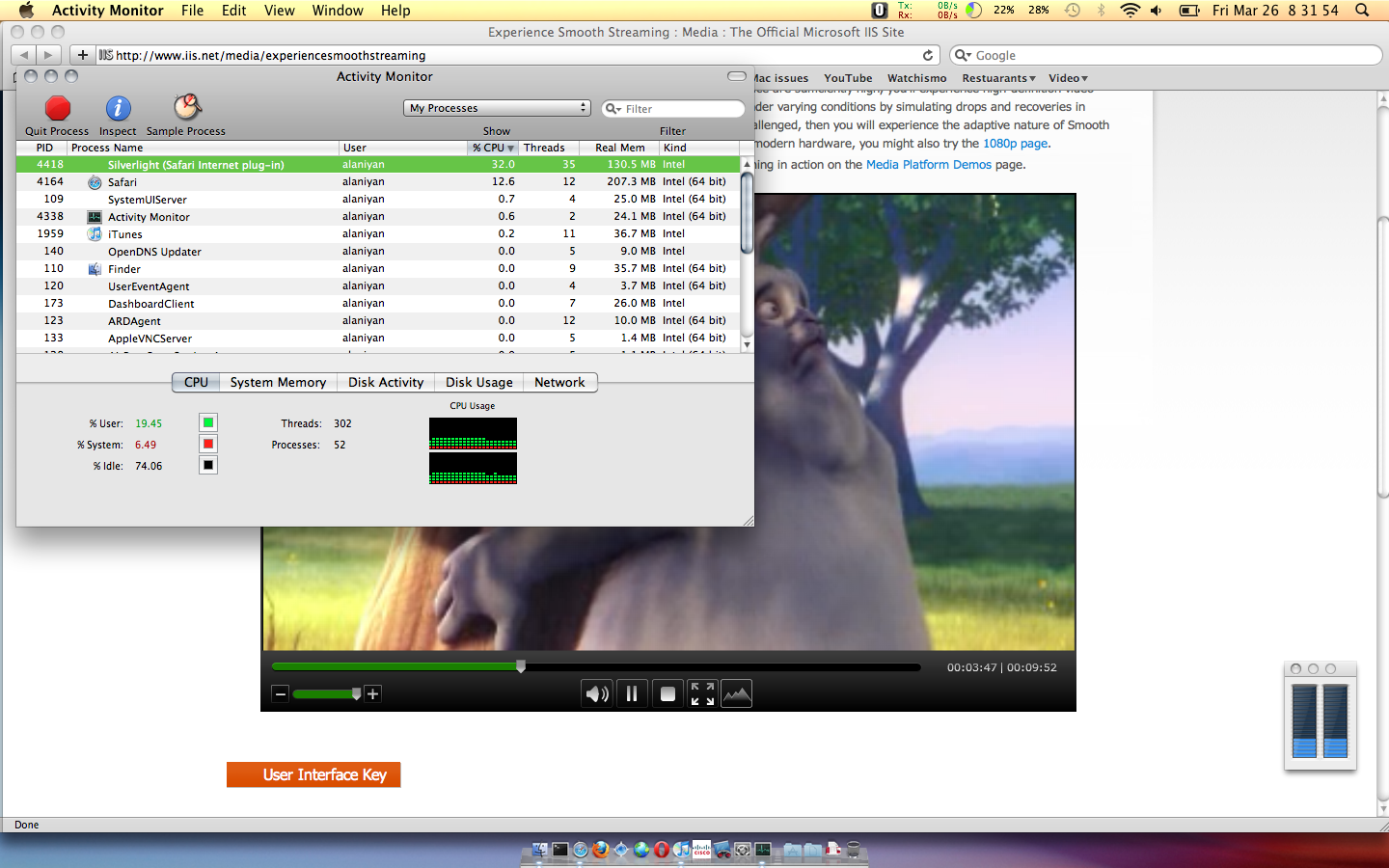This screenshot has width=1389, height=868.
Task: Click the Bluetooth icon in the menu bar
Action: coord(1102,11)
